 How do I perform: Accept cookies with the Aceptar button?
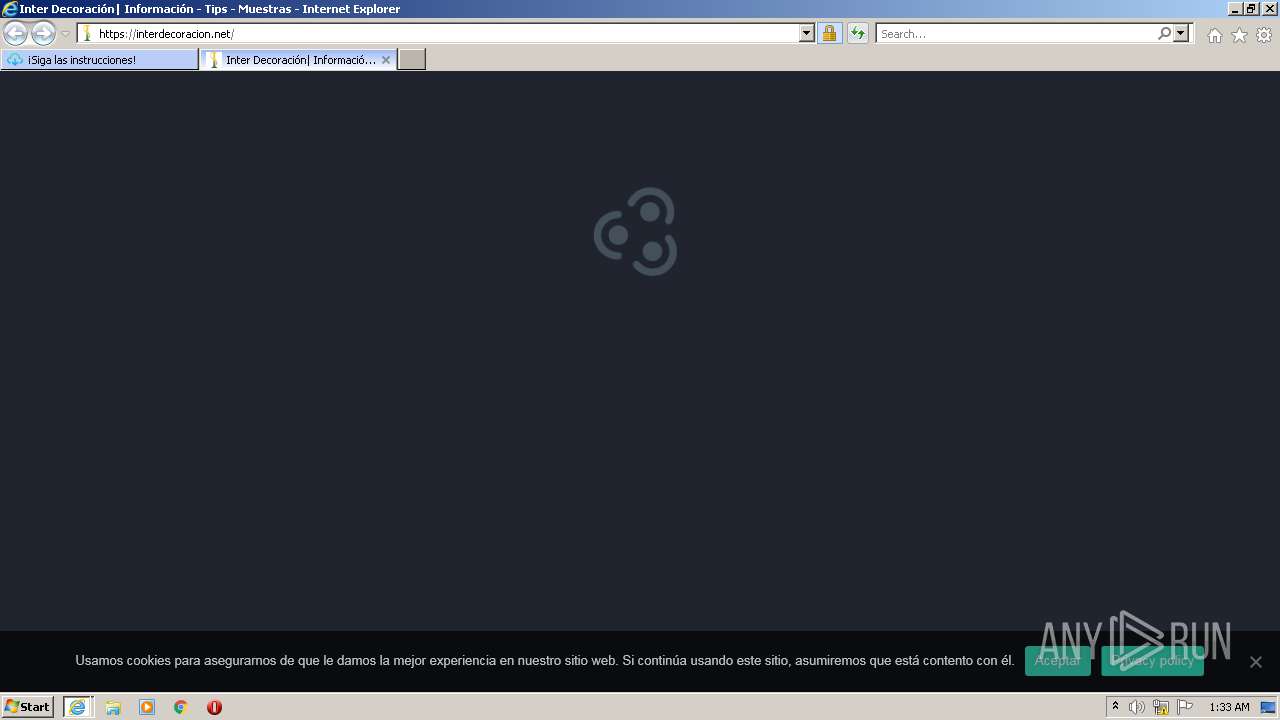click(1057, 661)
